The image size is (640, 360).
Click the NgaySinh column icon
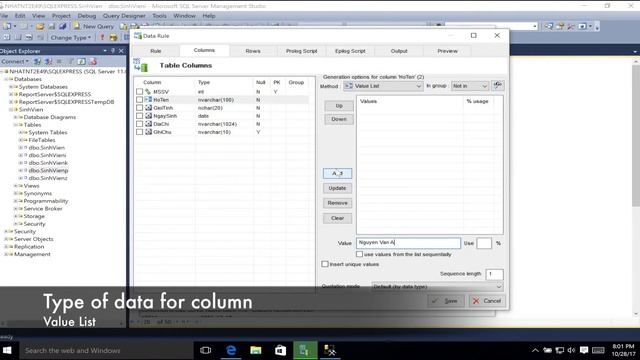coord(148,116)
